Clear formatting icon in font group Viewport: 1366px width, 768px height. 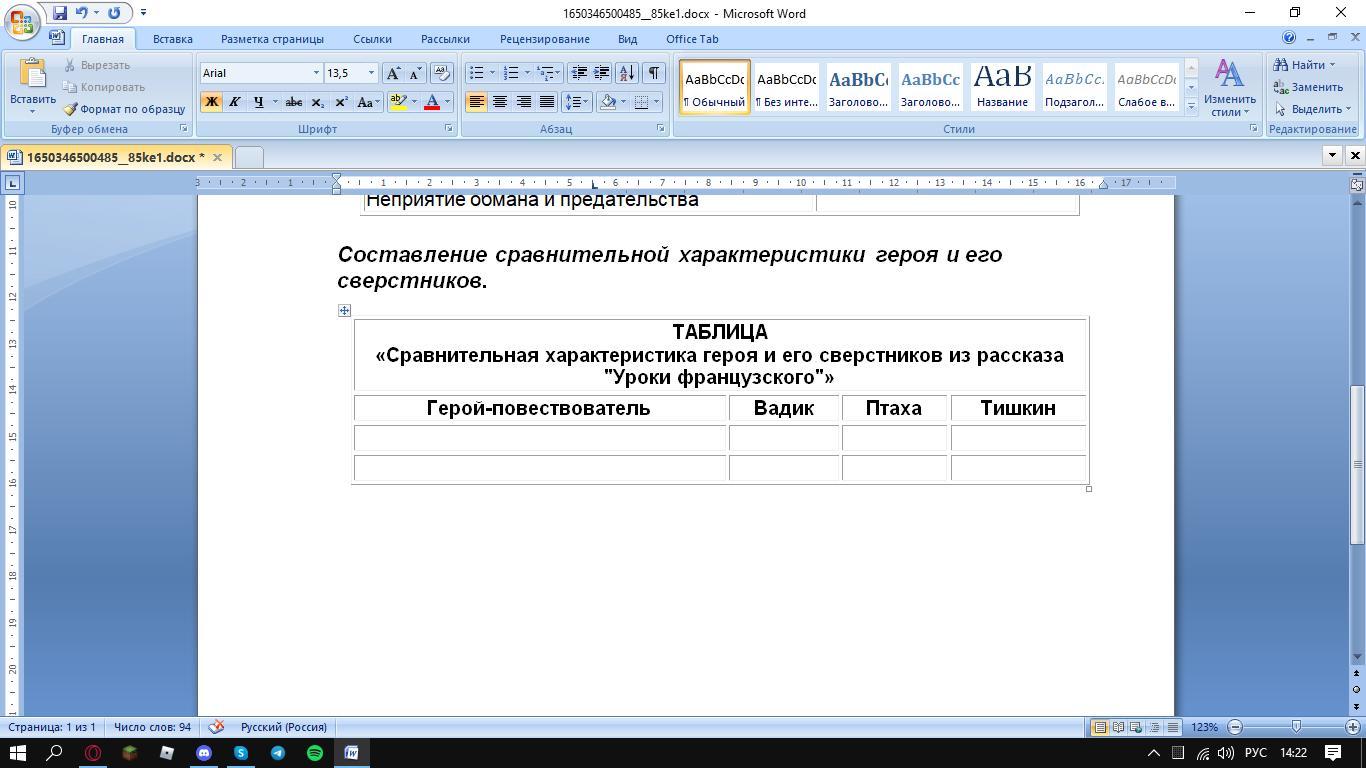pyautogui.click(x=441, y=73)
